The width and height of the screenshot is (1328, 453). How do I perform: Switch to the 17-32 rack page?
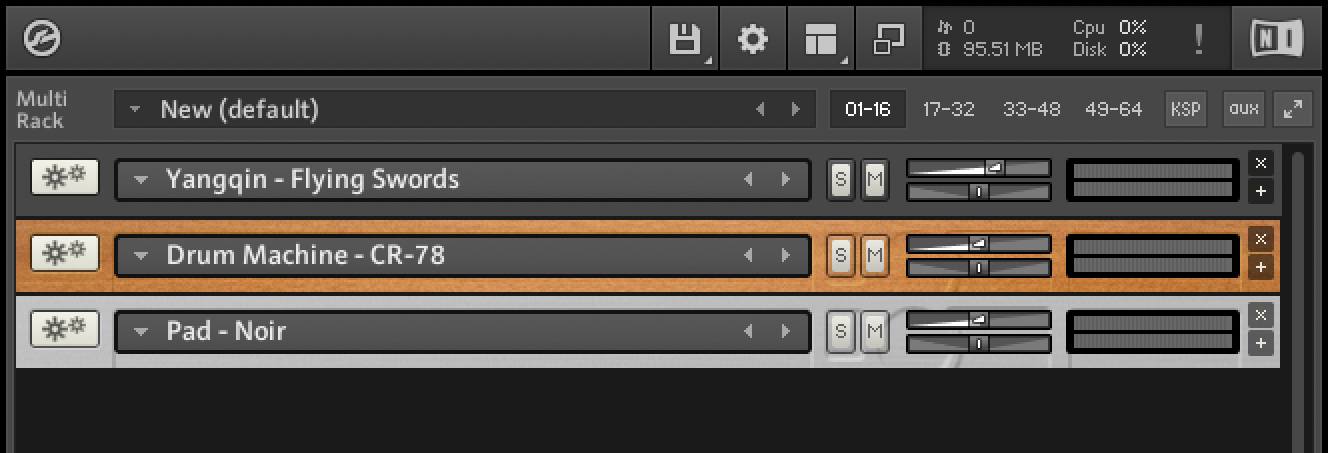948,109
